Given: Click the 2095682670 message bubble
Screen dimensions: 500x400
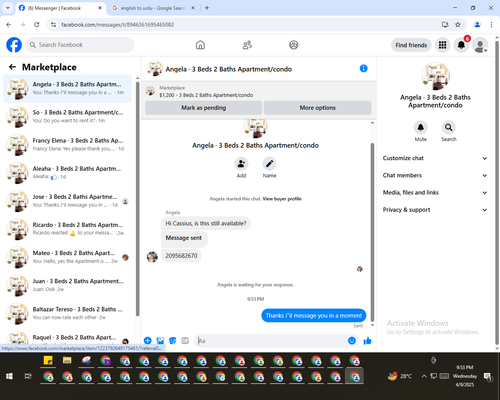Looking at the screenshot, I should 181,256.
